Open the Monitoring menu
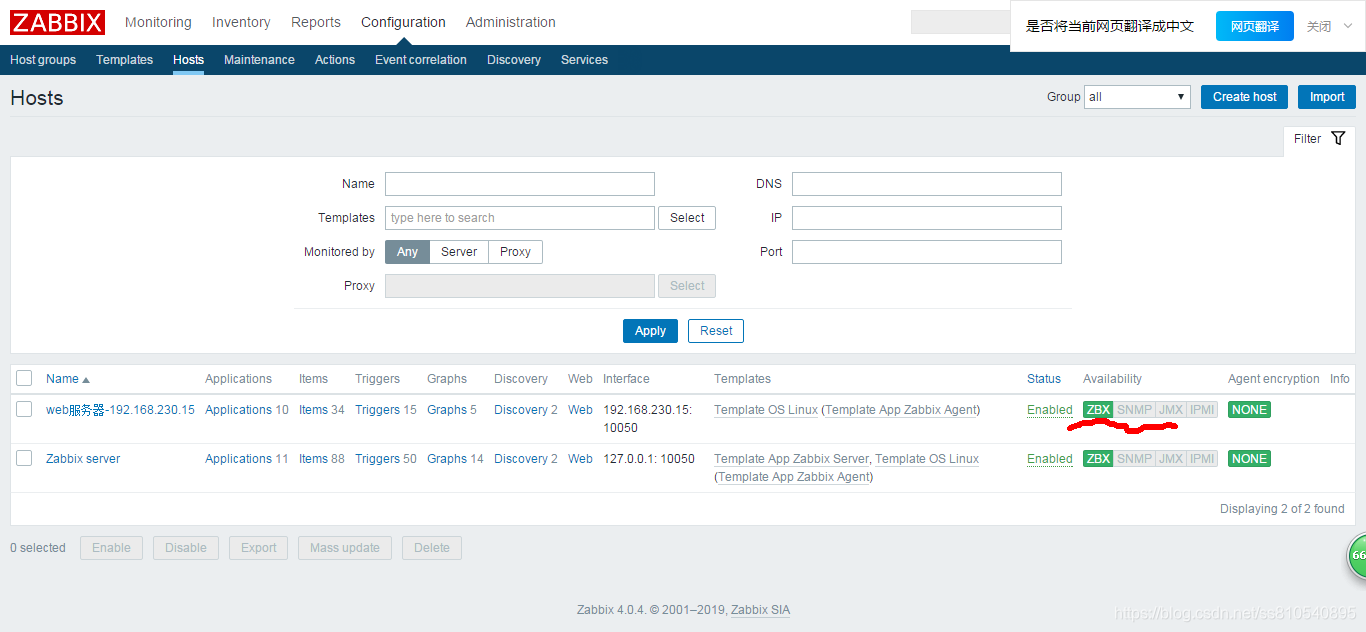Viewport: 1366px width, 632px height. 158,22
